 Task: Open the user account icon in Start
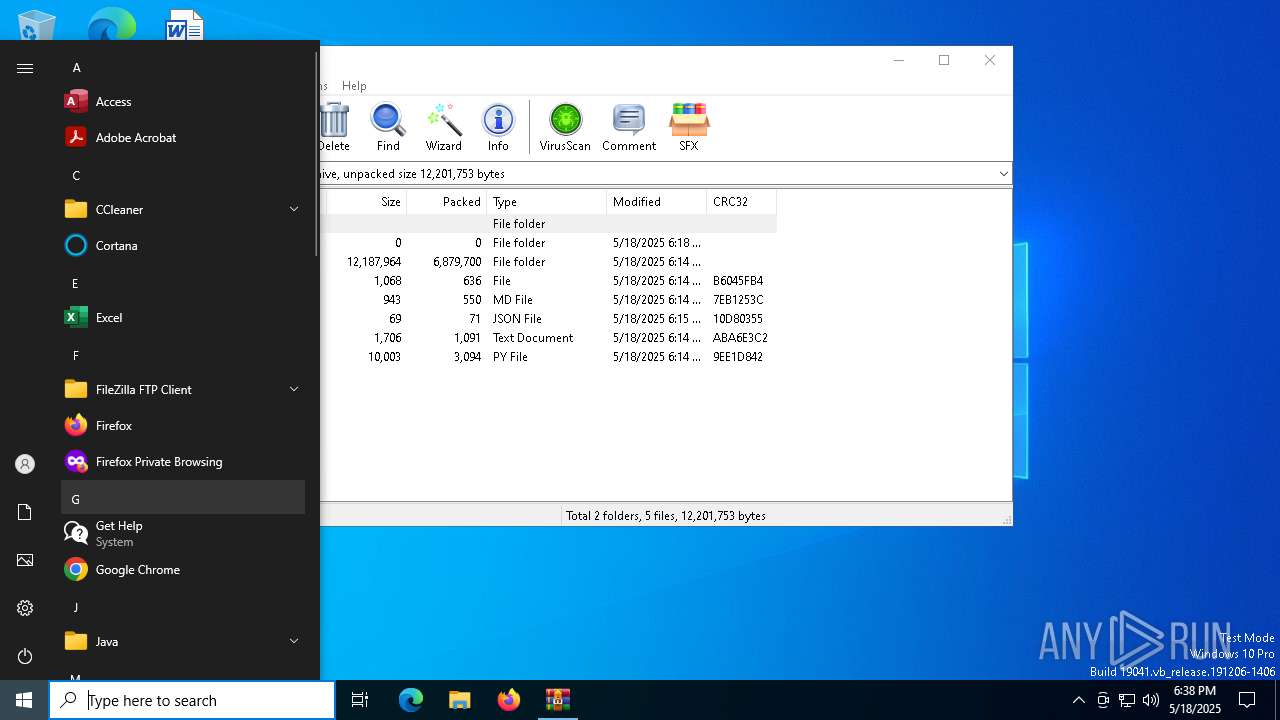point(25,464)
